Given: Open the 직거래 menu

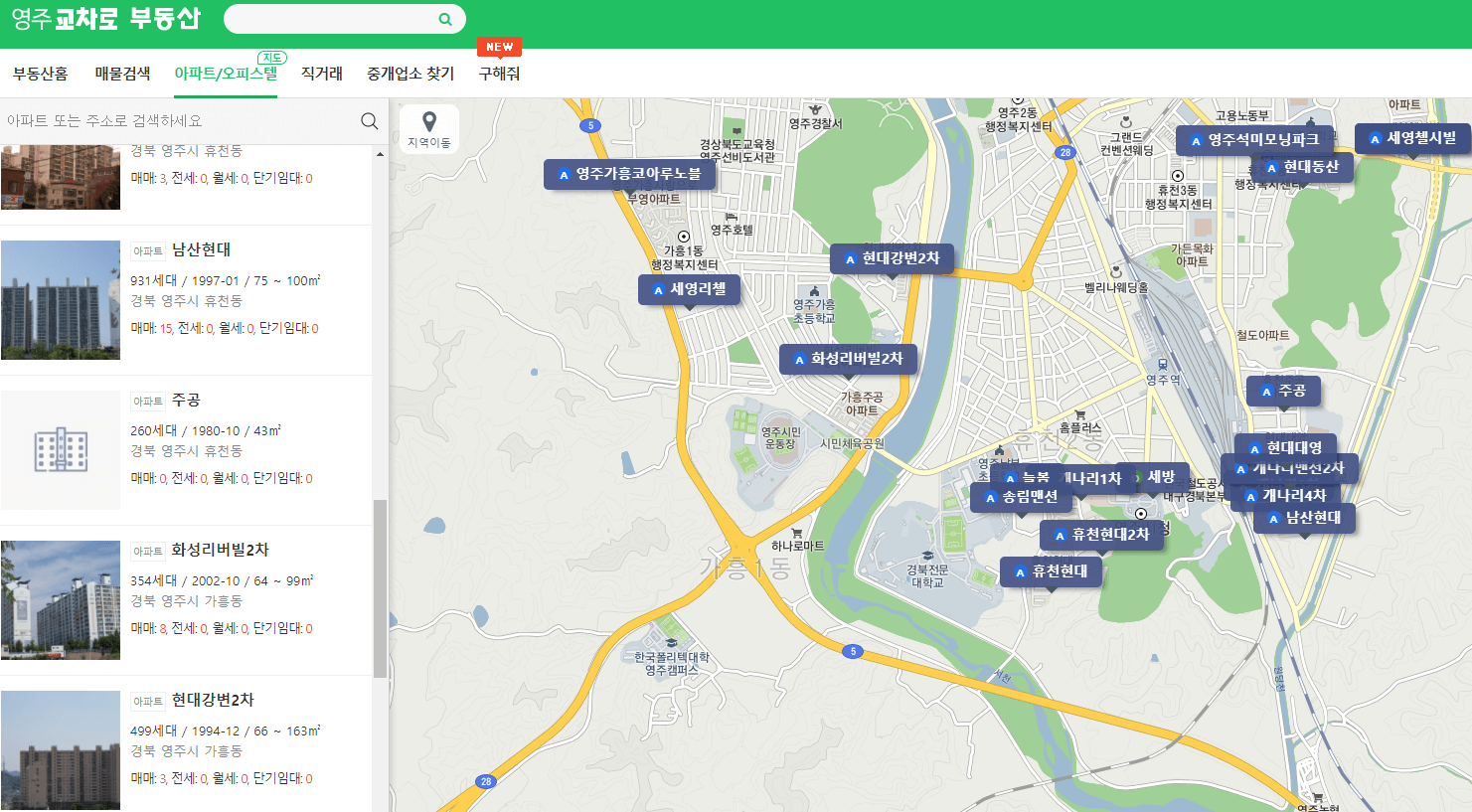Looking at the screenshot, I should click(322, 74).
